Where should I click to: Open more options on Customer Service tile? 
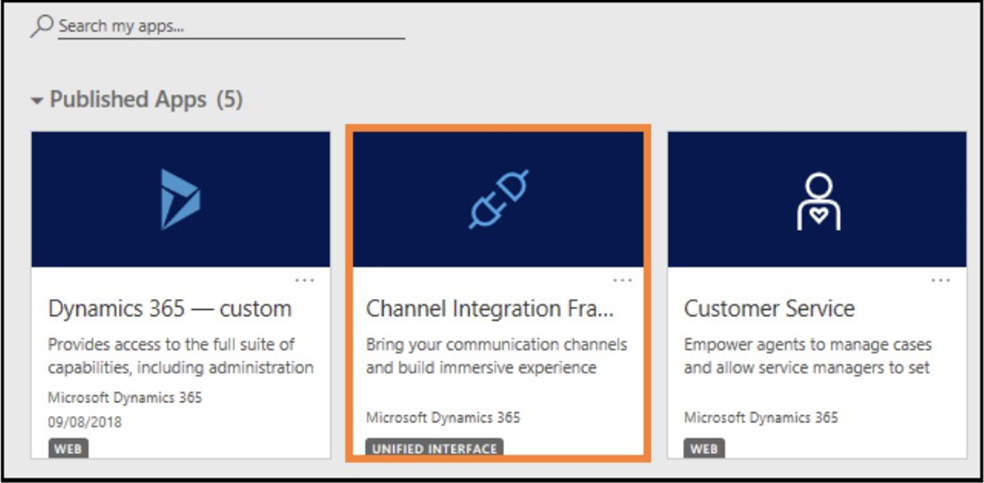tap(941, 280)
